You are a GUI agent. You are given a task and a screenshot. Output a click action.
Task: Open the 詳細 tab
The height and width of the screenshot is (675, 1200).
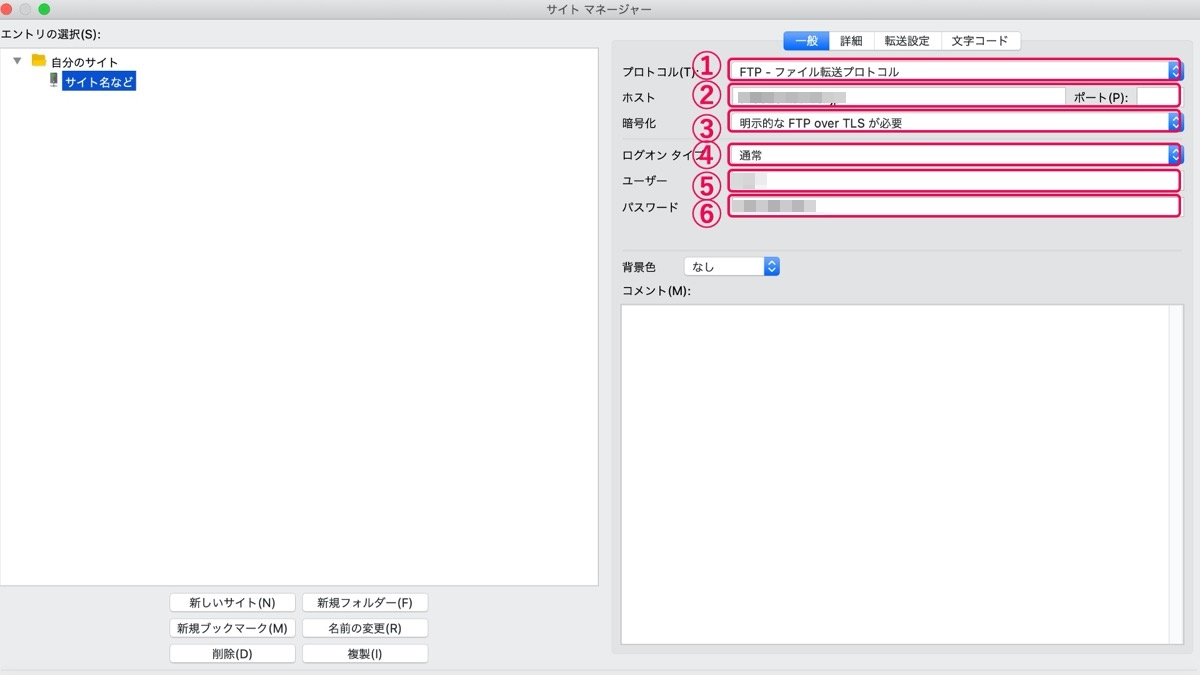851,41
